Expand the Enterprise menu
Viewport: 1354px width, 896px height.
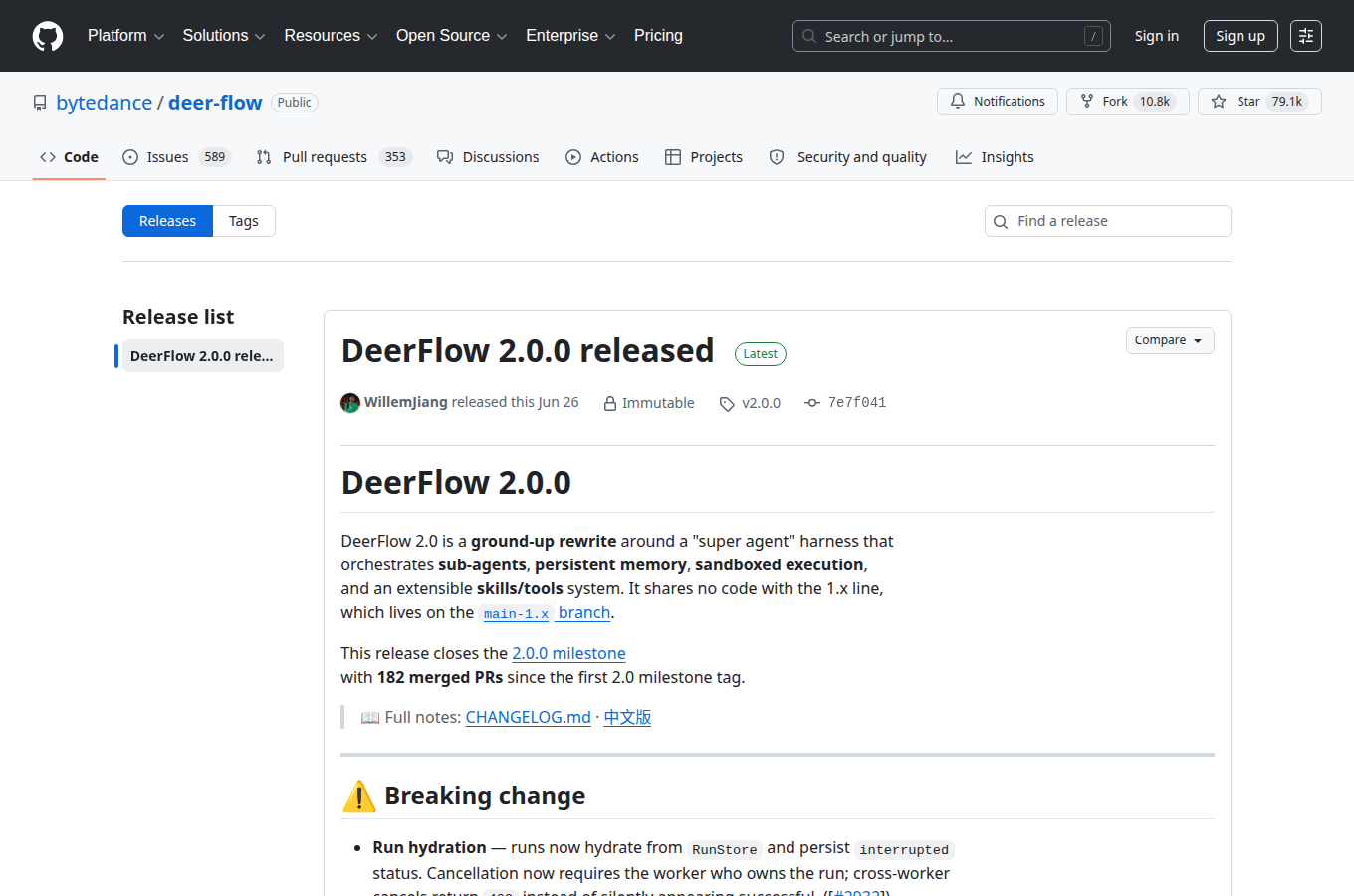pyautogui.click(x=570, y=36)
